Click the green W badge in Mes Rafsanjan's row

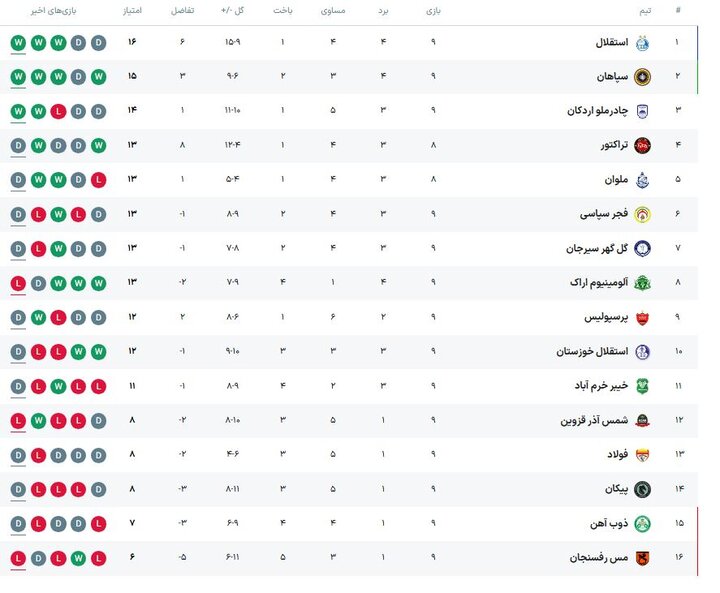point(78,558)
